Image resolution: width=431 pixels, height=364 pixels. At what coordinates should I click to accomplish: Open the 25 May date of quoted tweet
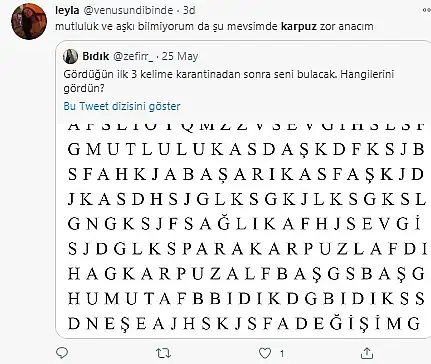180,56
